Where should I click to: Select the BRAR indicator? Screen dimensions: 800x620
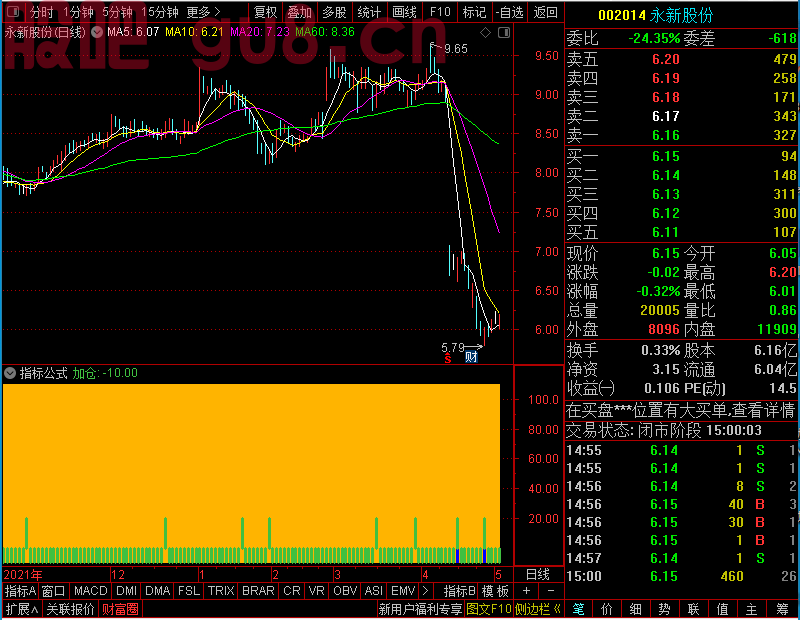(x=258, y=591)
